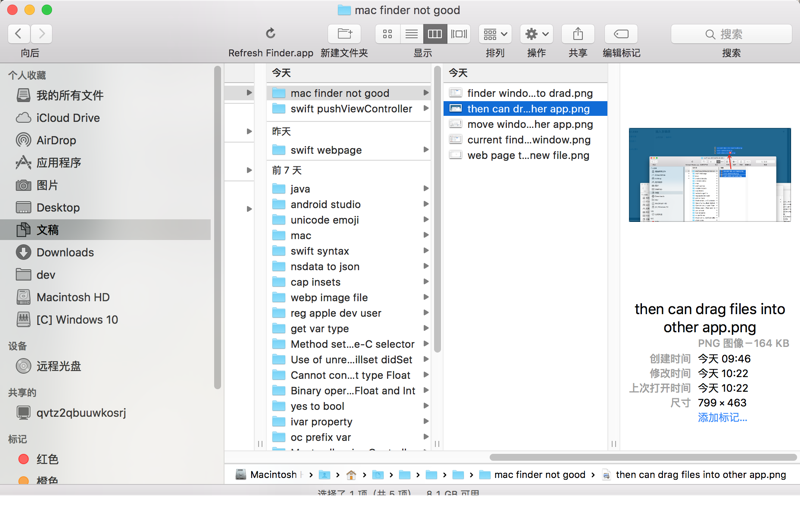Open 图片 in the sidebar
The width and height of the screenshot is (800, 505).
106,185
